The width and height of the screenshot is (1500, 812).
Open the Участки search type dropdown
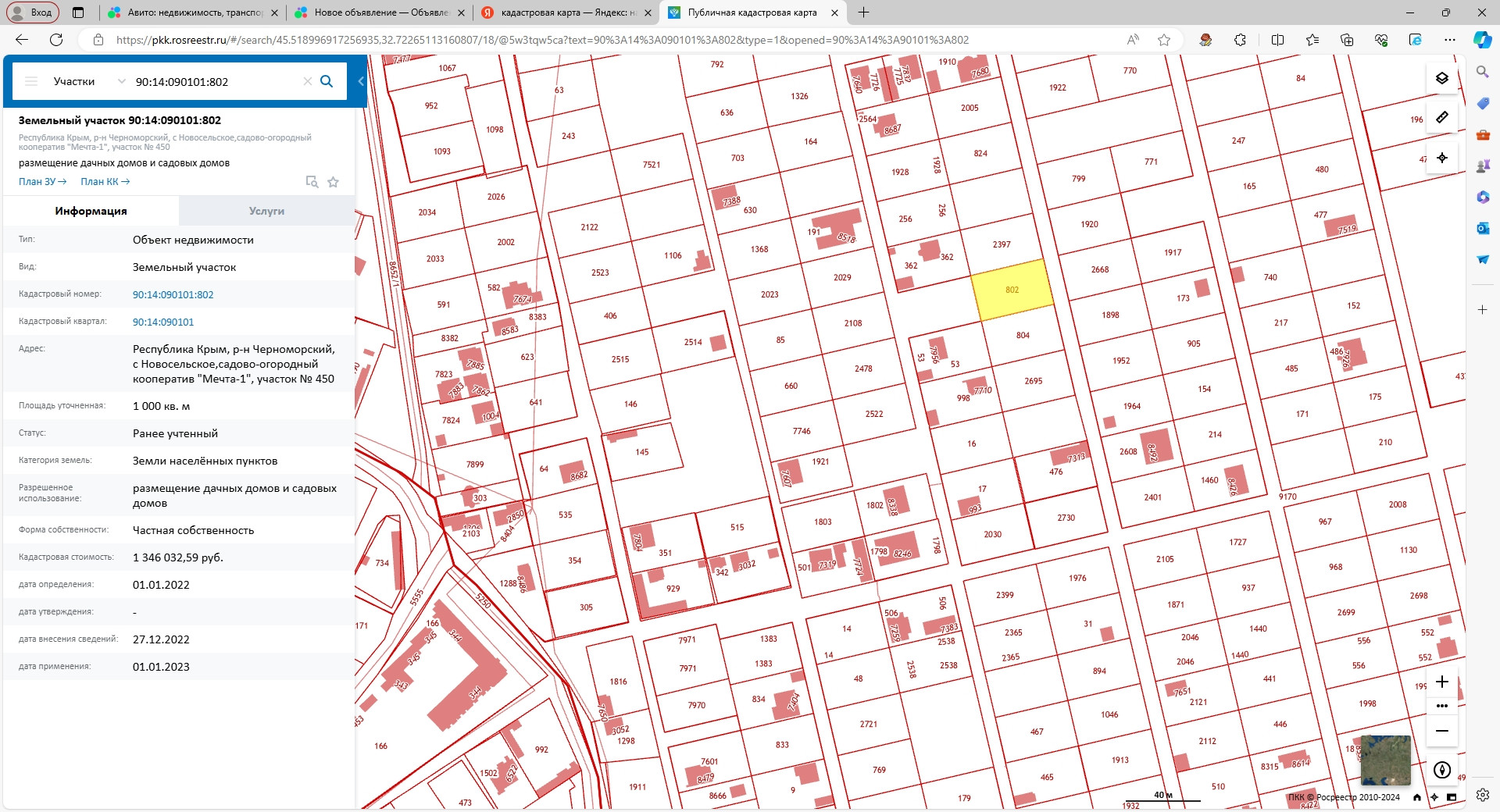[88, 81]
